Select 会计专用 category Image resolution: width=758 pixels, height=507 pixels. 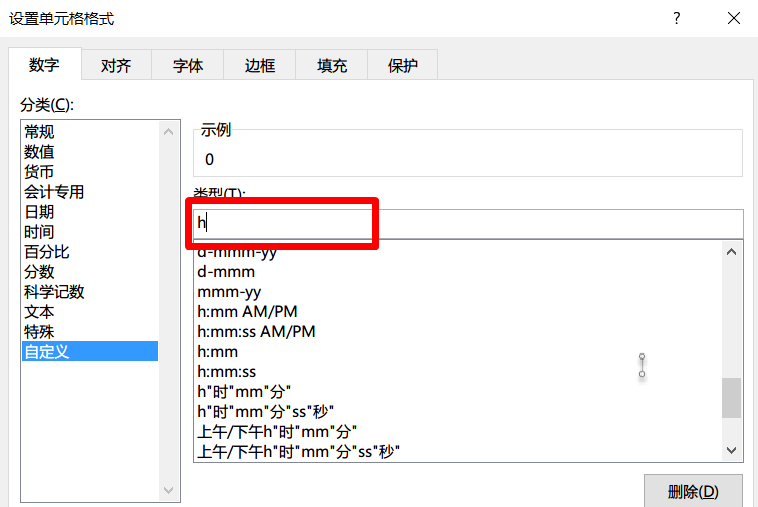90,192
